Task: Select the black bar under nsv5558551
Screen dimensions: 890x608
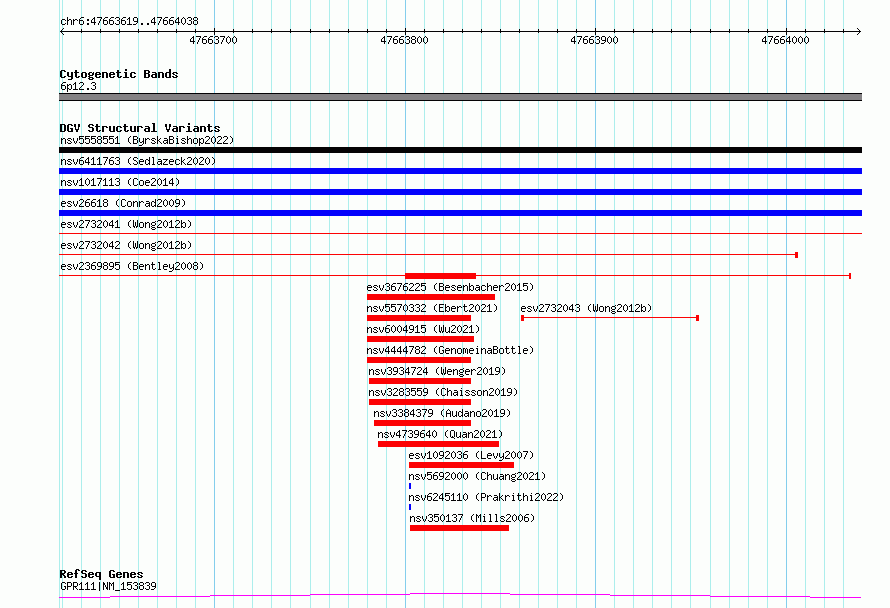Action: tap(460, 150)
